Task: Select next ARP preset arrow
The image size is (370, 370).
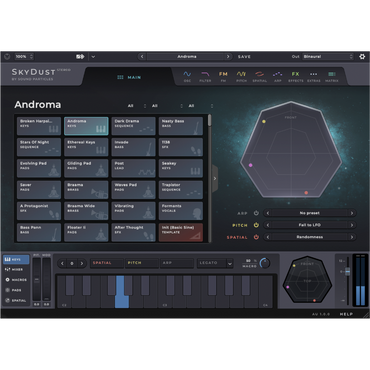Action: point(352,213)
